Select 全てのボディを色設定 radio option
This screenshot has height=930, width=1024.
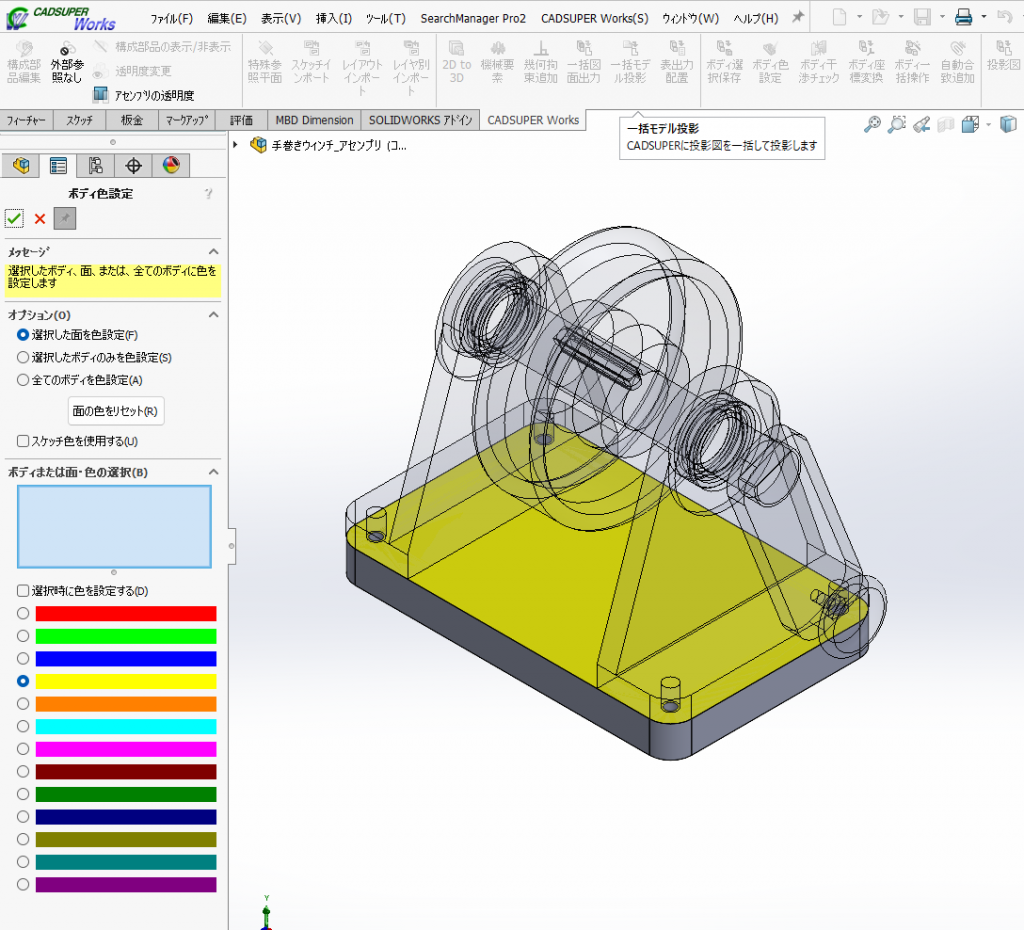coord(23,380)
